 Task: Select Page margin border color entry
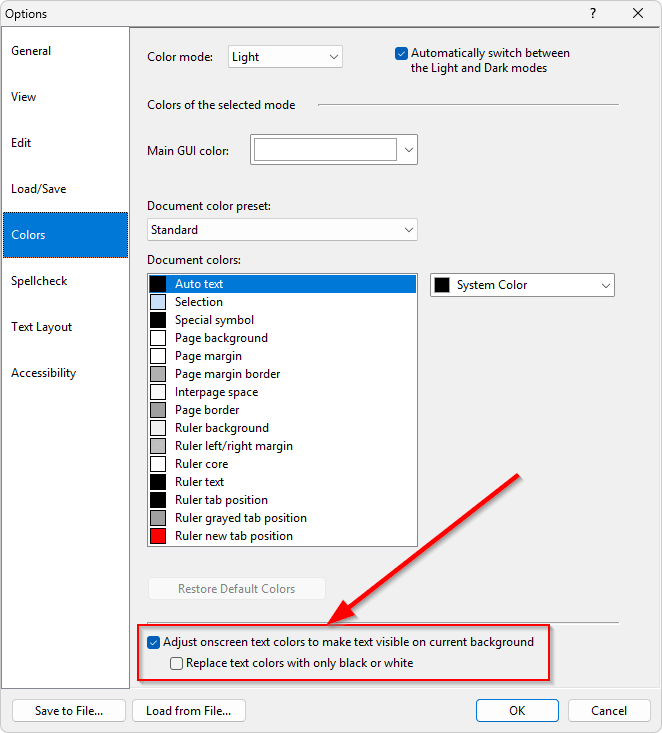coord(282,374)
